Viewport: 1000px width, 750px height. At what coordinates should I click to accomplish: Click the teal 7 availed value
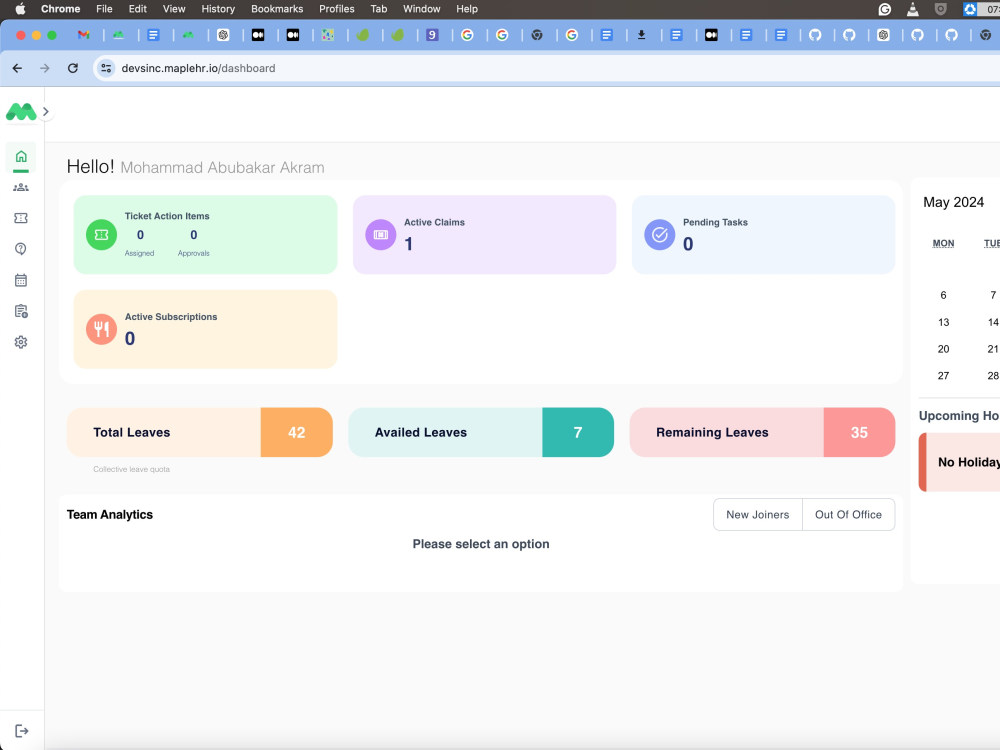pyautogui.click(x=578, y=432)
